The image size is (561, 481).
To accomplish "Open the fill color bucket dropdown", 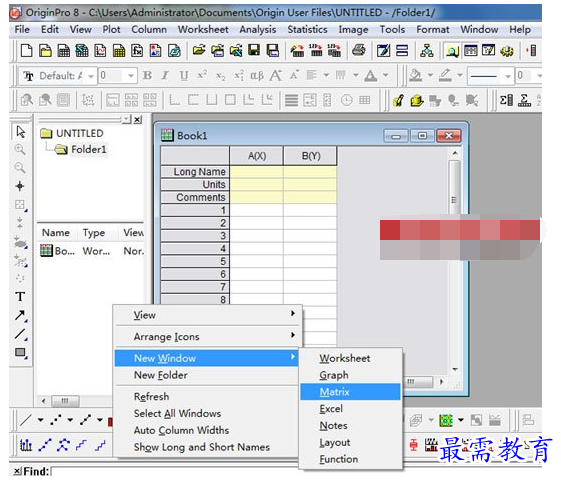I will [x=430, y=76].
